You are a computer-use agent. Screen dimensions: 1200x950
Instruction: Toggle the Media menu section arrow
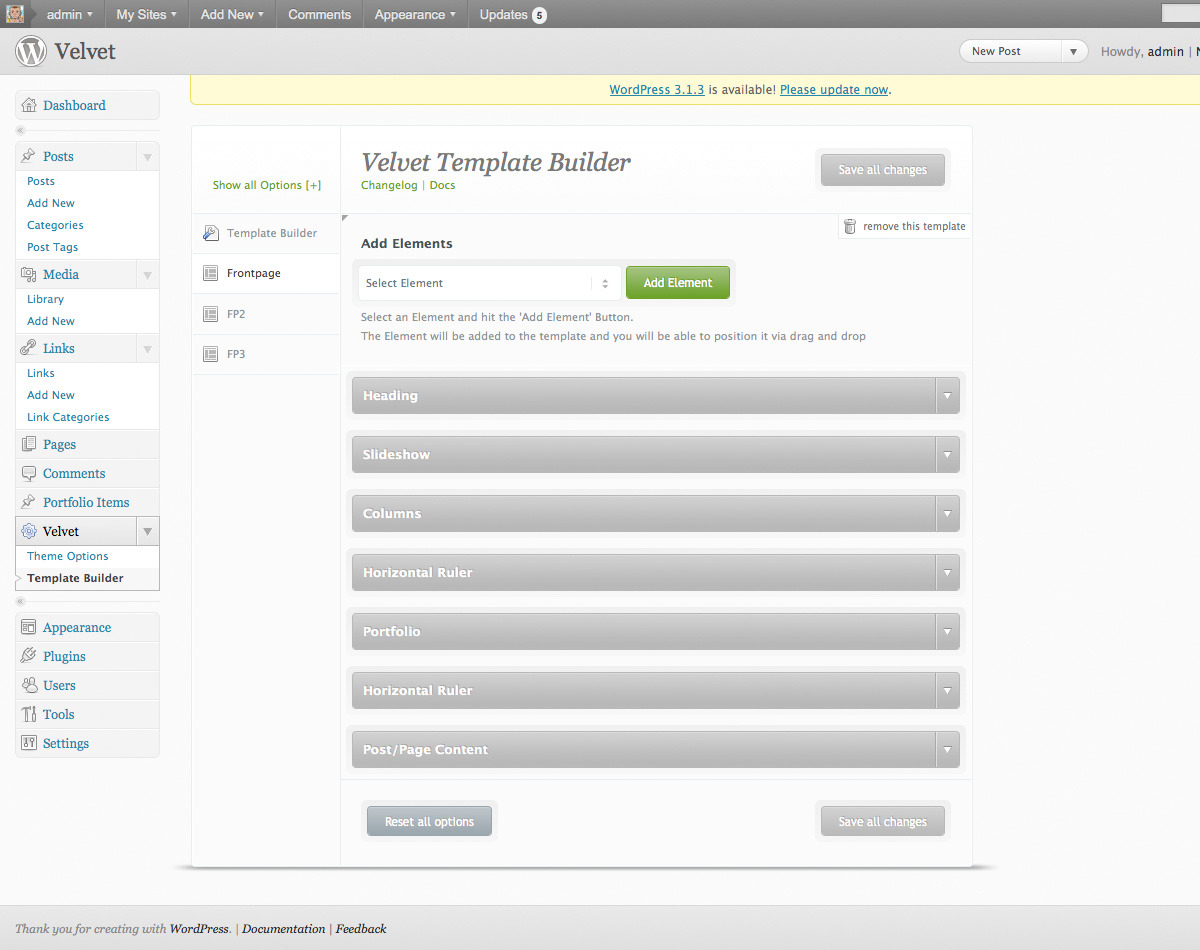point(147,275)
